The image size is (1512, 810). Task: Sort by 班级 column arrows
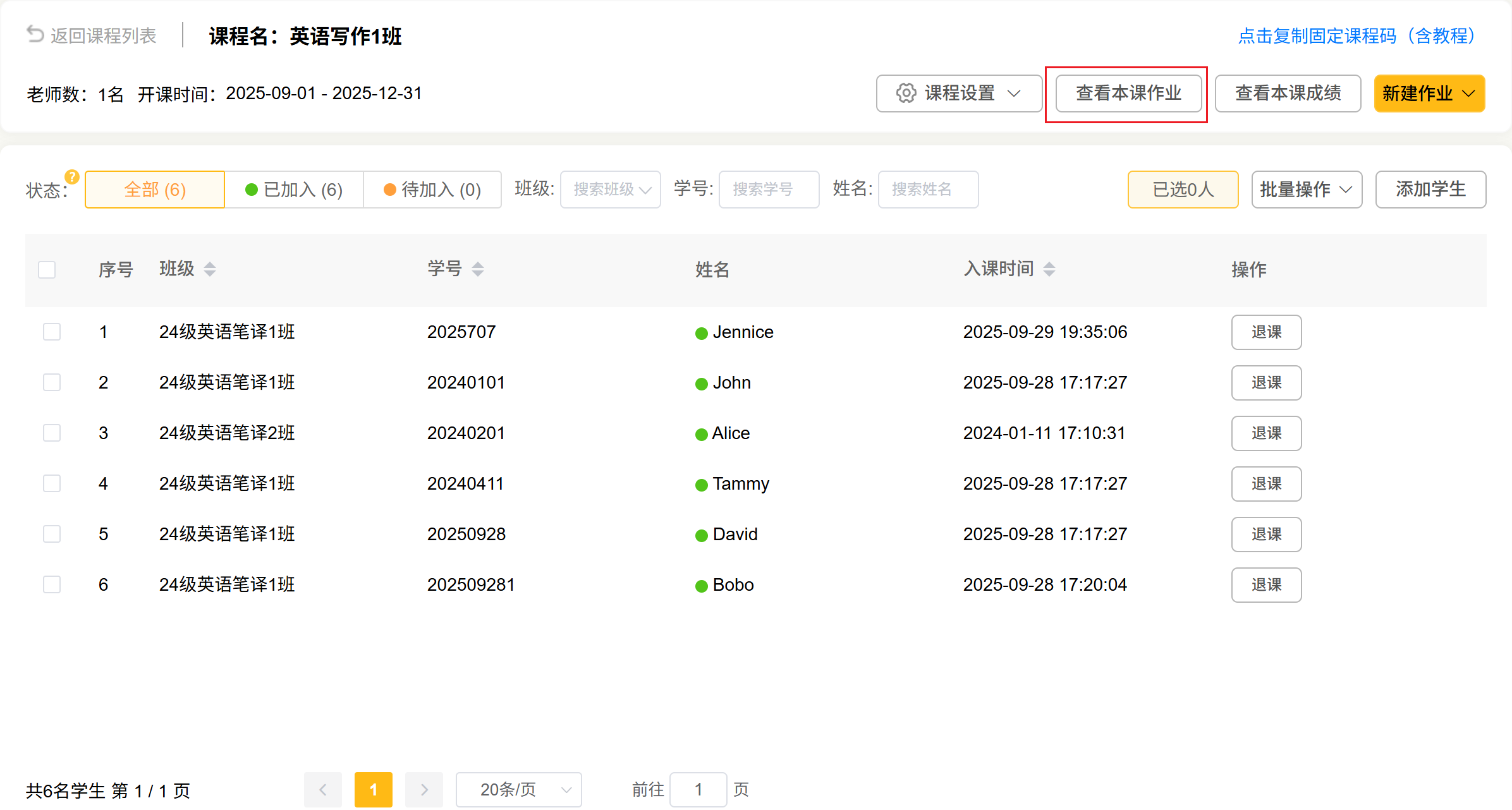coord(210,269)
